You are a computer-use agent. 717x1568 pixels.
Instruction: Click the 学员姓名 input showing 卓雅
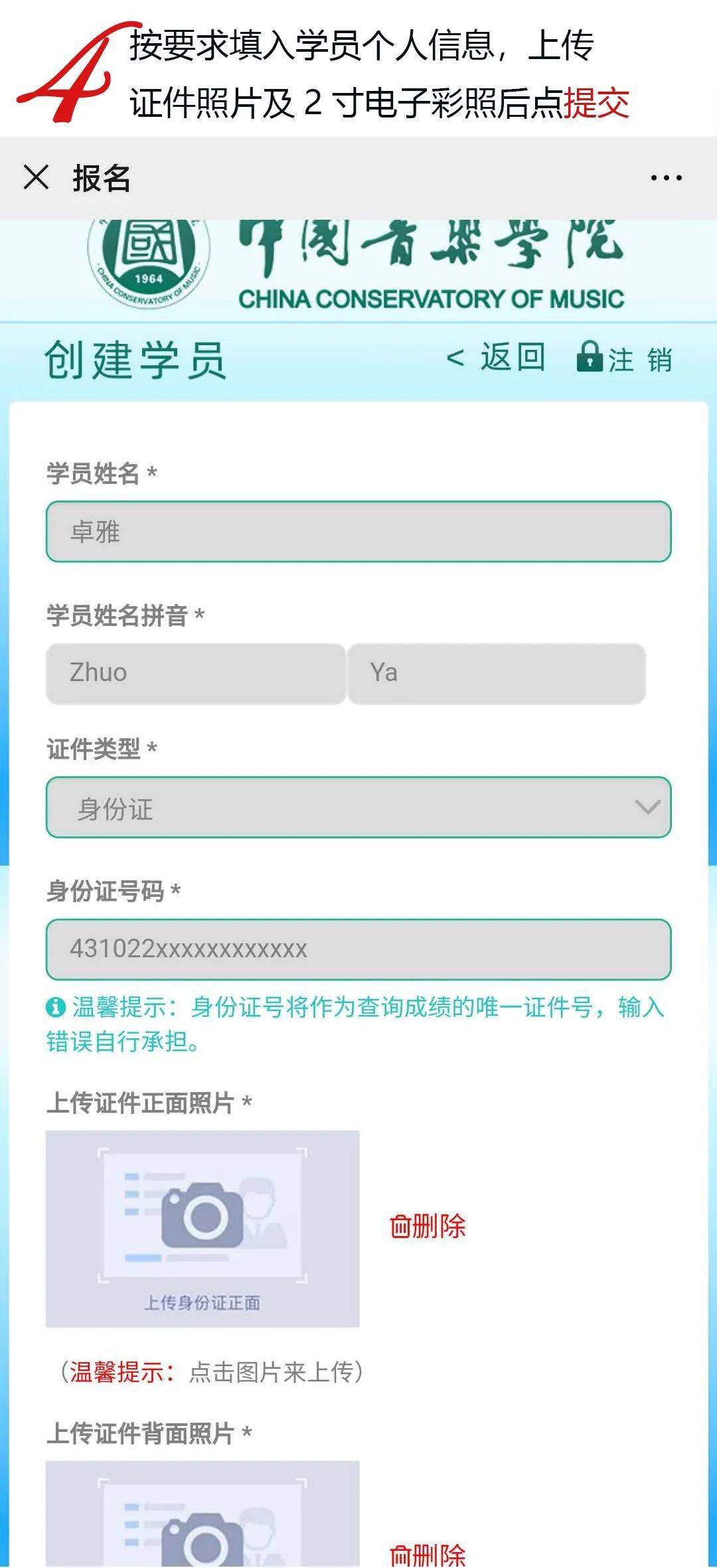(358, 531)
